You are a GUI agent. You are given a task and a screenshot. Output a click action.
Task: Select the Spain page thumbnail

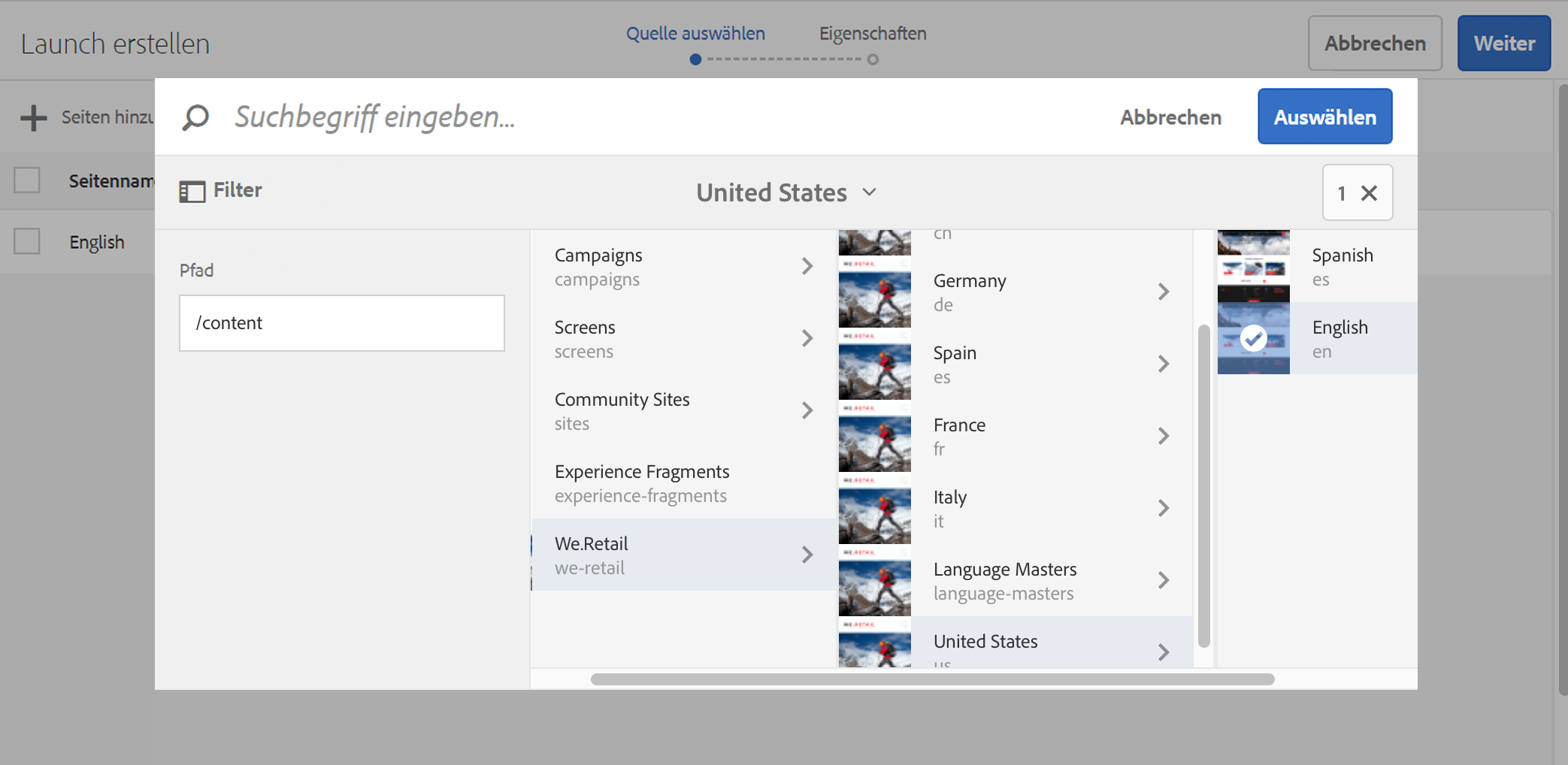click(x=874, y=364)
